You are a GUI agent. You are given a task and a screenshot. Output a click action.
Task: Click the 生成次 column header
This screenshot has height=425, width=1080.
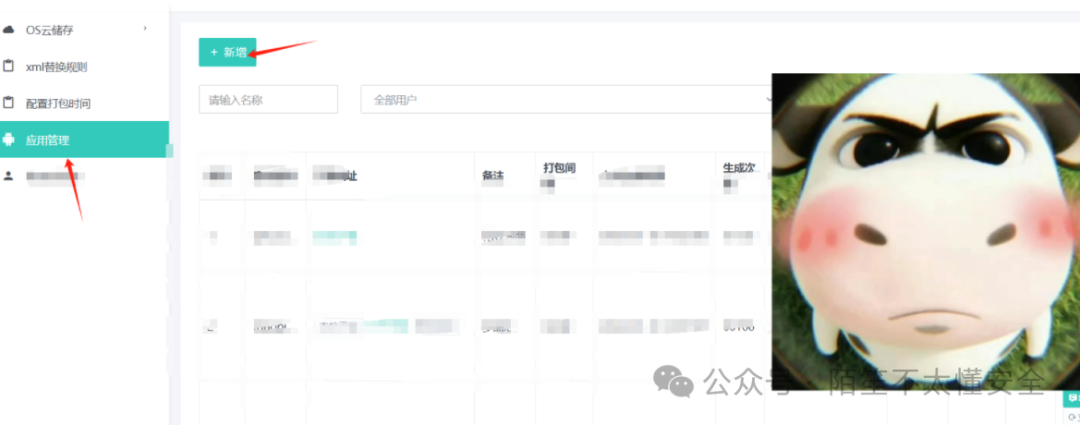(738, 167)
